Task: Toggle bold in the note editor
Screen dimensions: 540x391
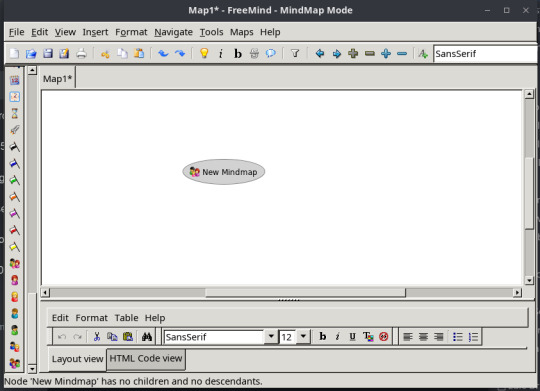Action: (x=323, y=337)
